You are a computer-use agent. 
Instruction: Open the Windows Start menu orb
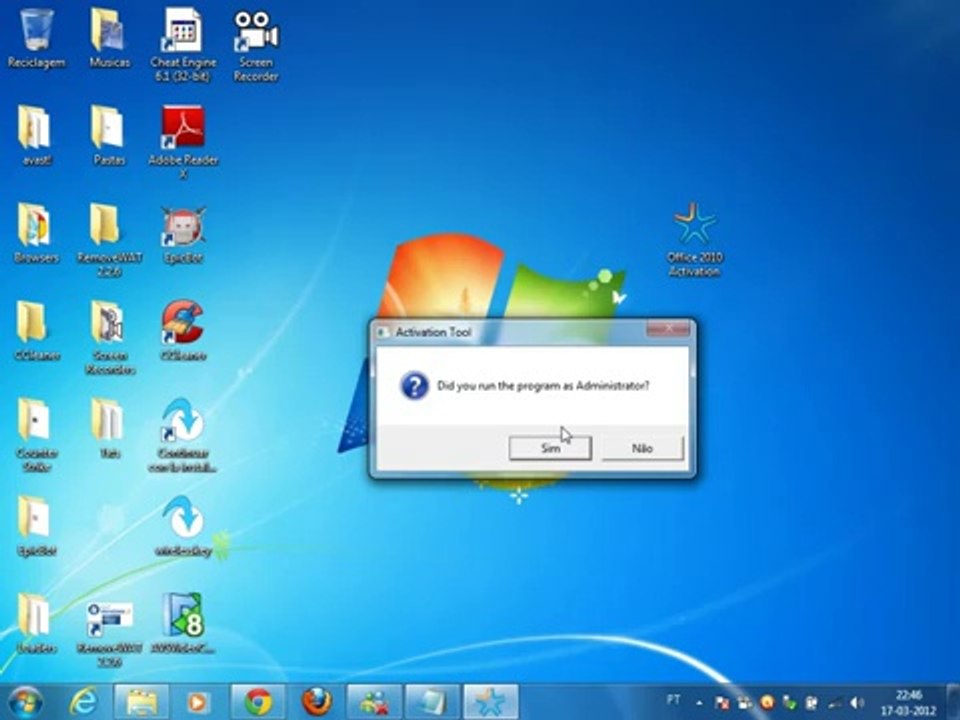[x=26, y=702]
